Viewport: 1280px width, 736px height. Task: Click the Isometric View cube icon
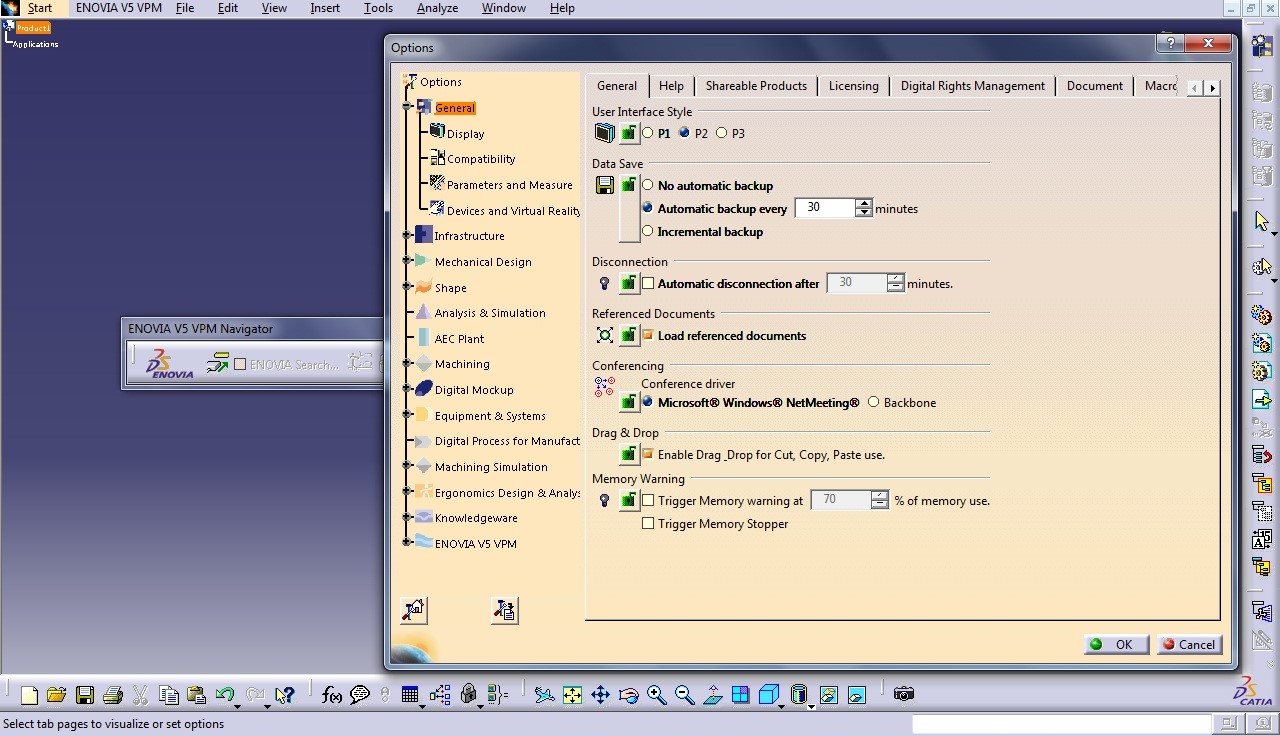pos(768,694)
